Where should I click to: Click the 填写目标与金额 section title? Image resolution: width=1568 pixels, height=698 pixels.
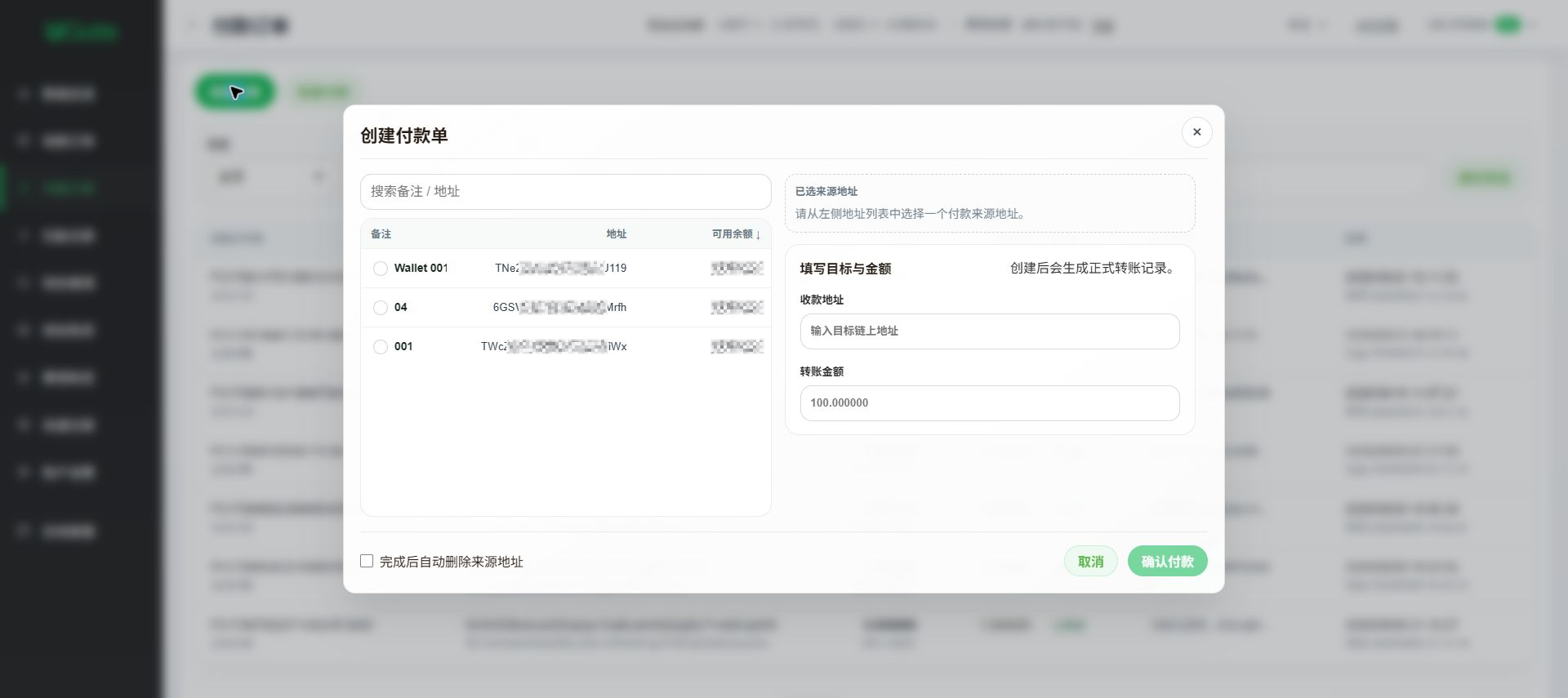pyautogui.click(x=845, y=269)
